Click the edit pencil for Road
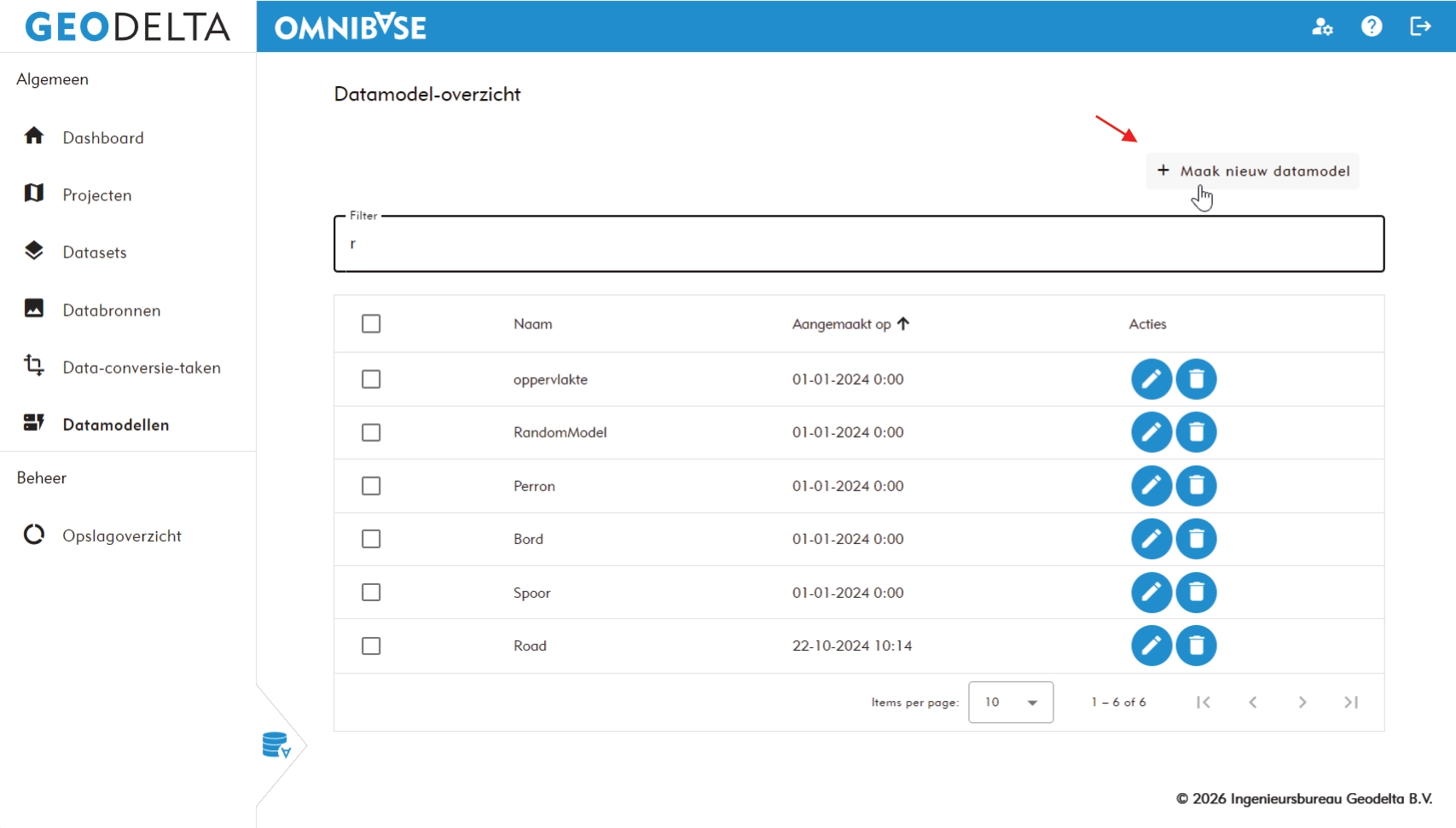 pos(1151,646)
